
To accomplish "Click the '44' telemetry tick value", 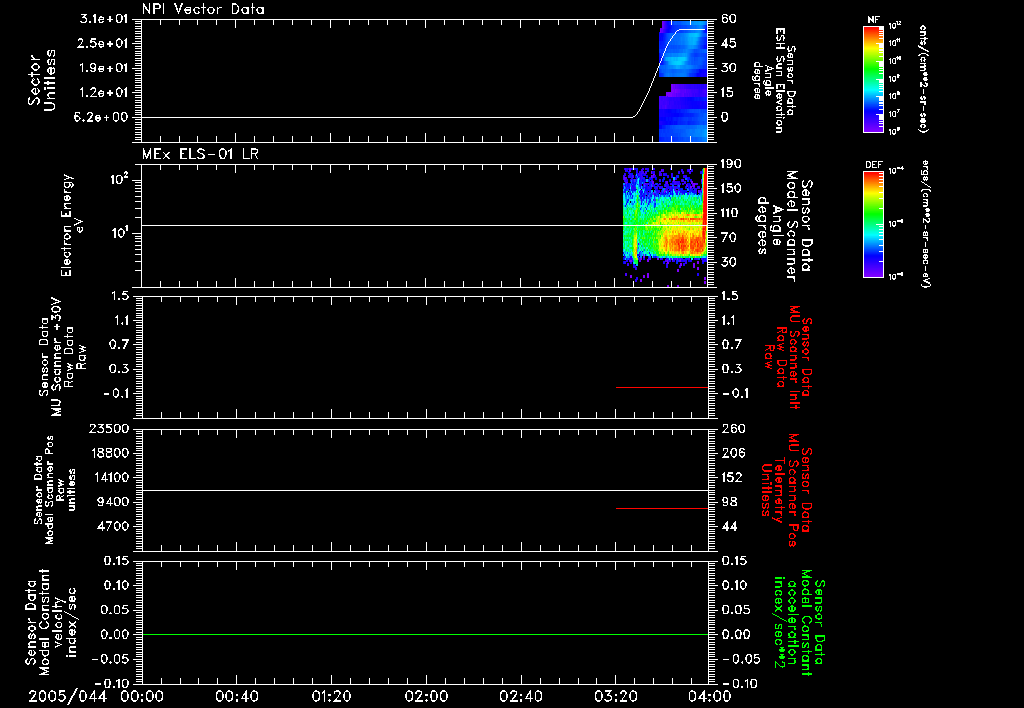I will click(729, 526).
